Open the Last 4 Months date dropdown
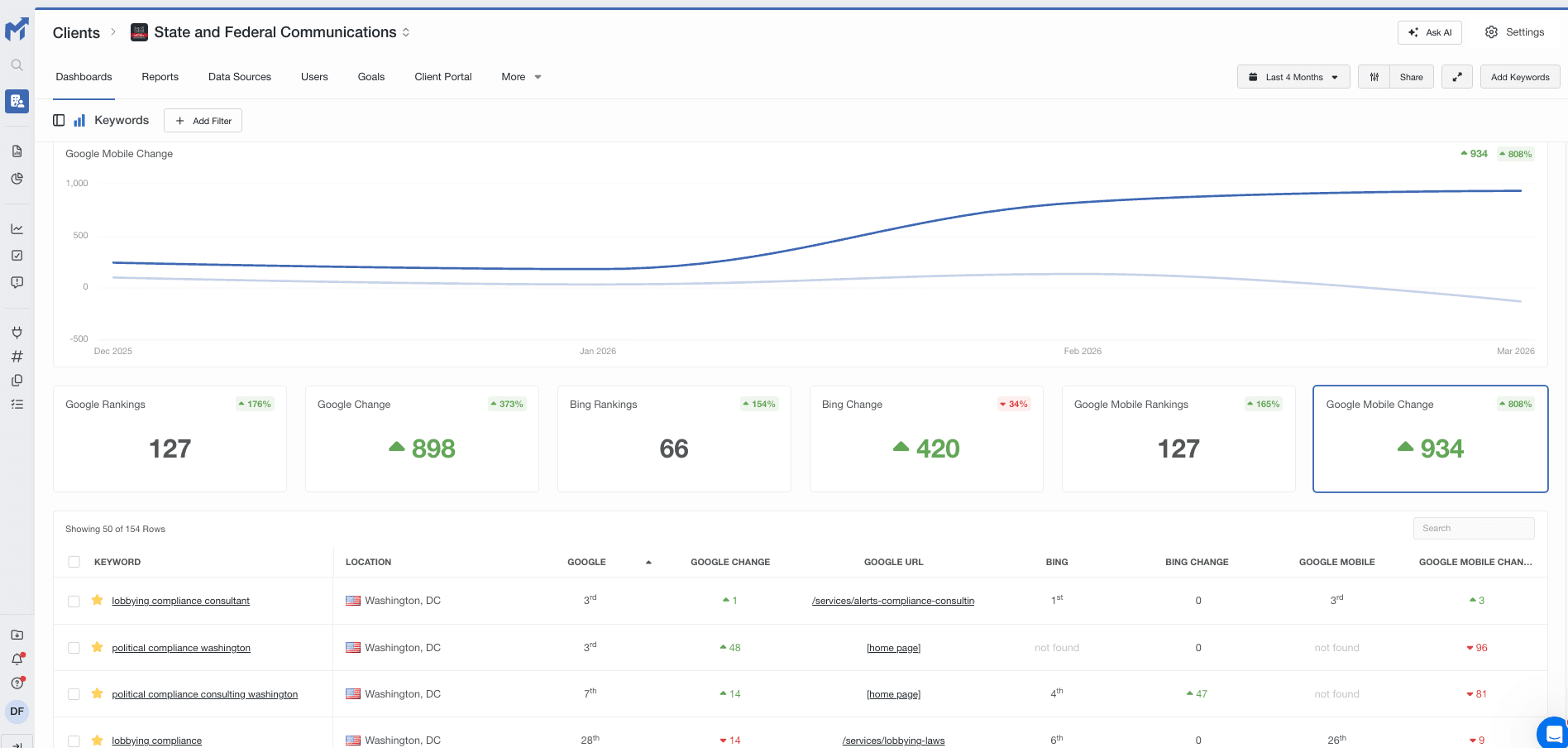This screenshot has height=748, width=1568. [1293, 77]
